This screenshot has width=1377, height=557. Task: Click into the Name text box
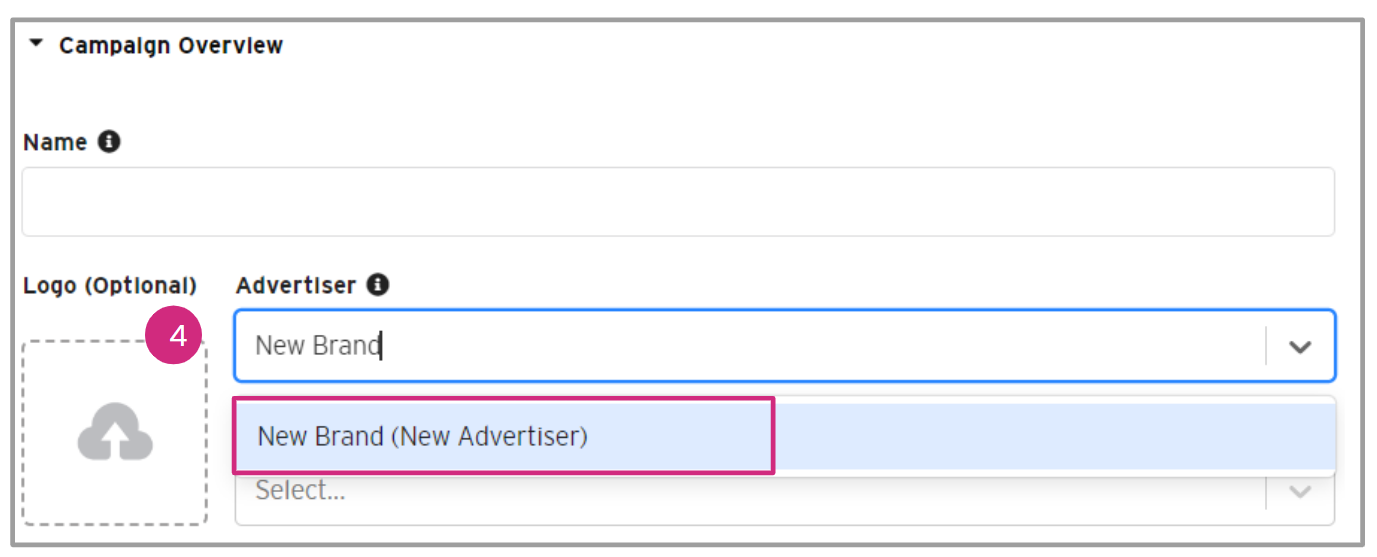(x=677, y=202)
